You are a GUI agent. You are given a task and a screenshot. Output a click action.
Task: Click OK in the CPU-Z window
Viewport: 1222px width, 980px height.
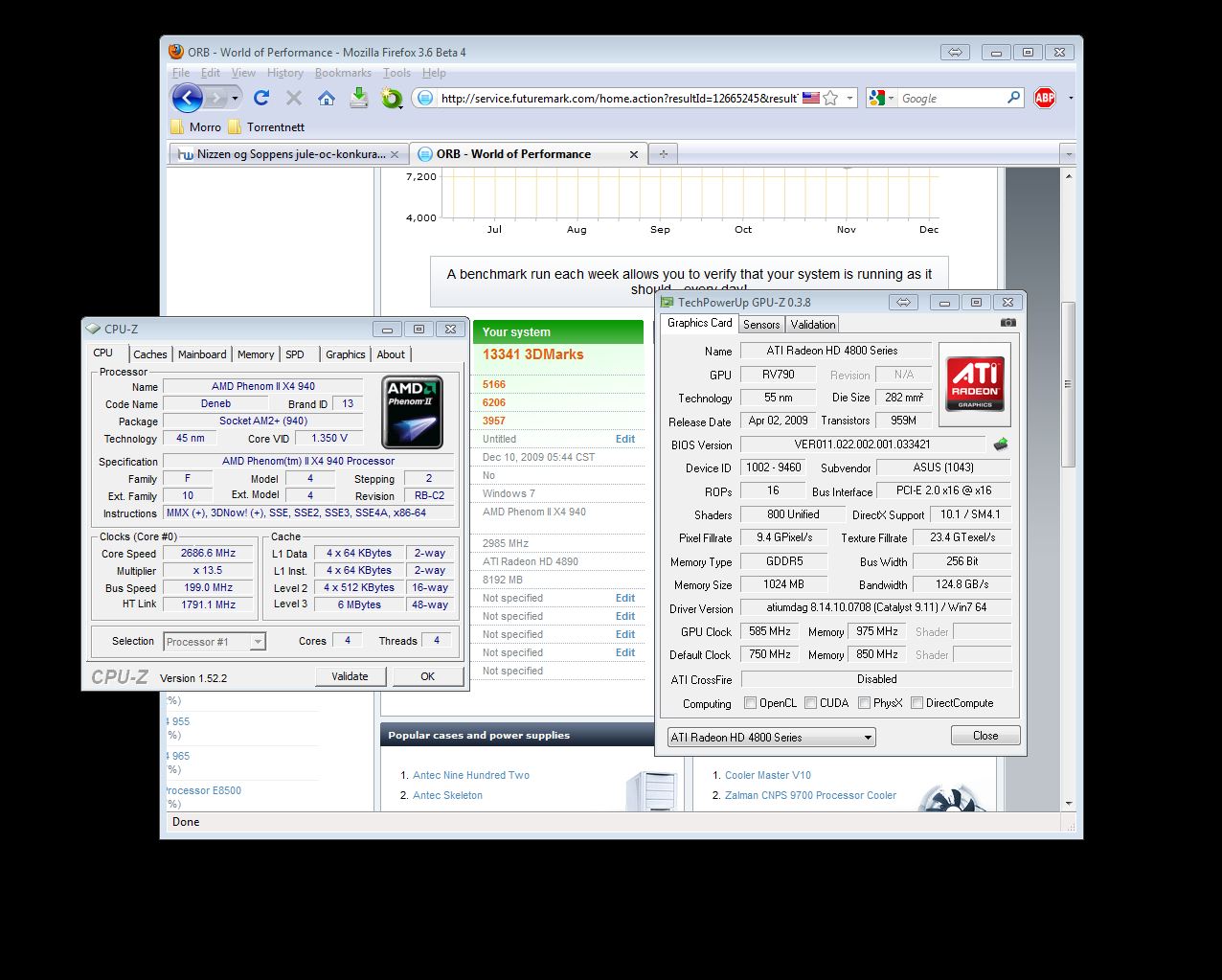point(428,676)
